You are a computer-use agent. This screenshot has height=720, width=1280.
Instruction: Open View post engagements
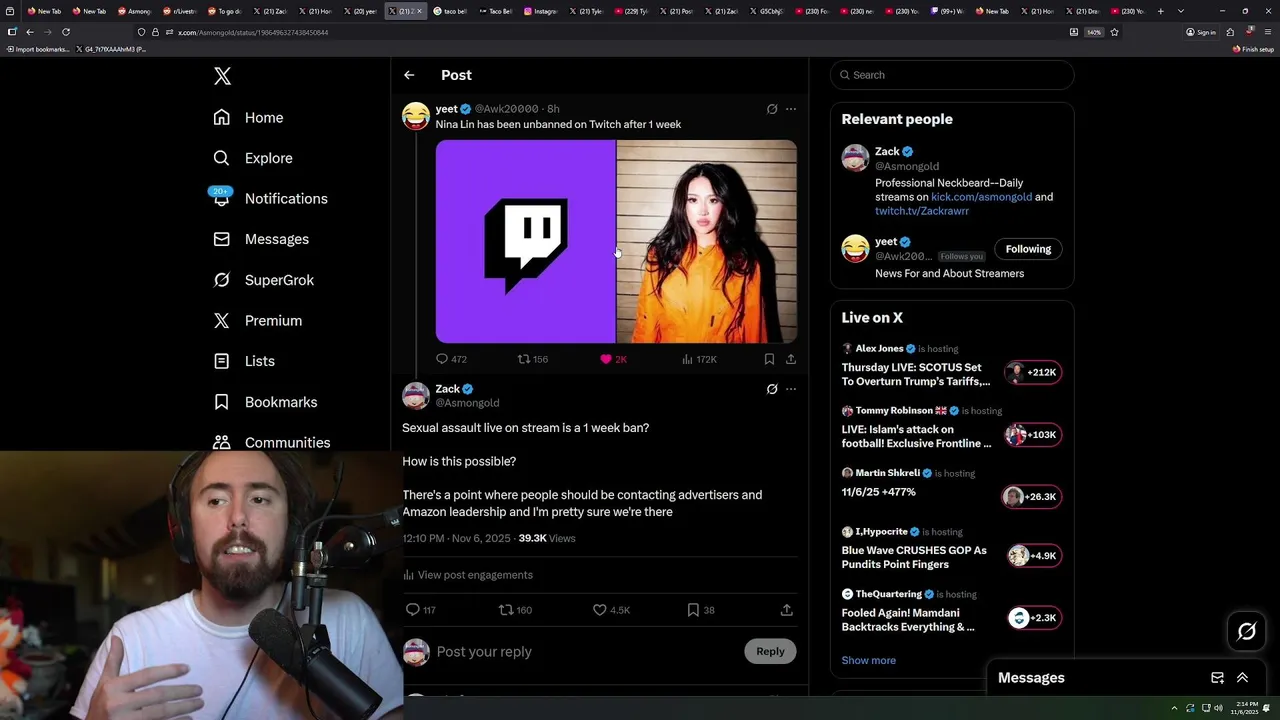point(468,575)
